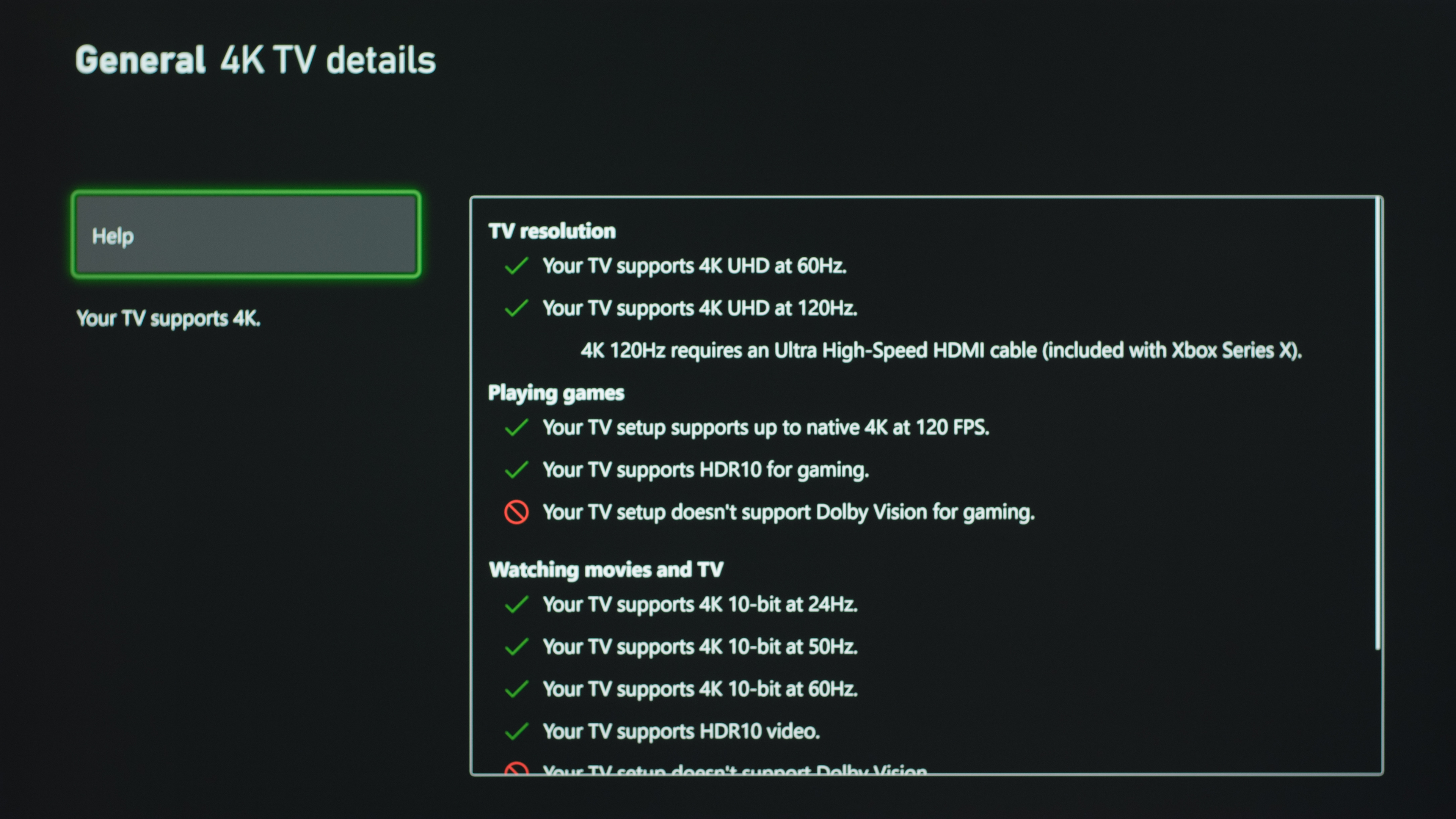This screenshot has height=819, width=1456.
Task: Click the 'supports HDR10 video' line
Action: pyautogui.click(x=681, y=731)
